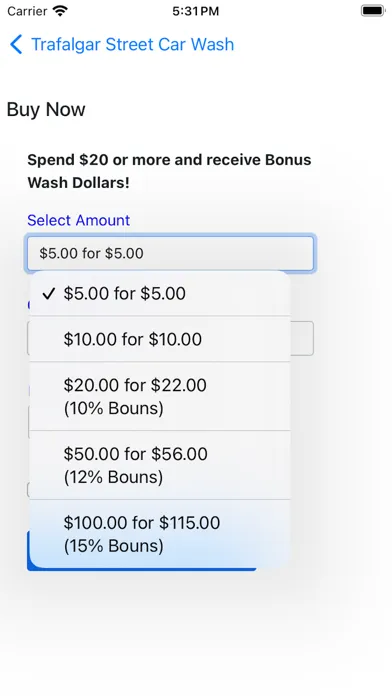Tap the Wi-Fi status icon

point(59,11)
